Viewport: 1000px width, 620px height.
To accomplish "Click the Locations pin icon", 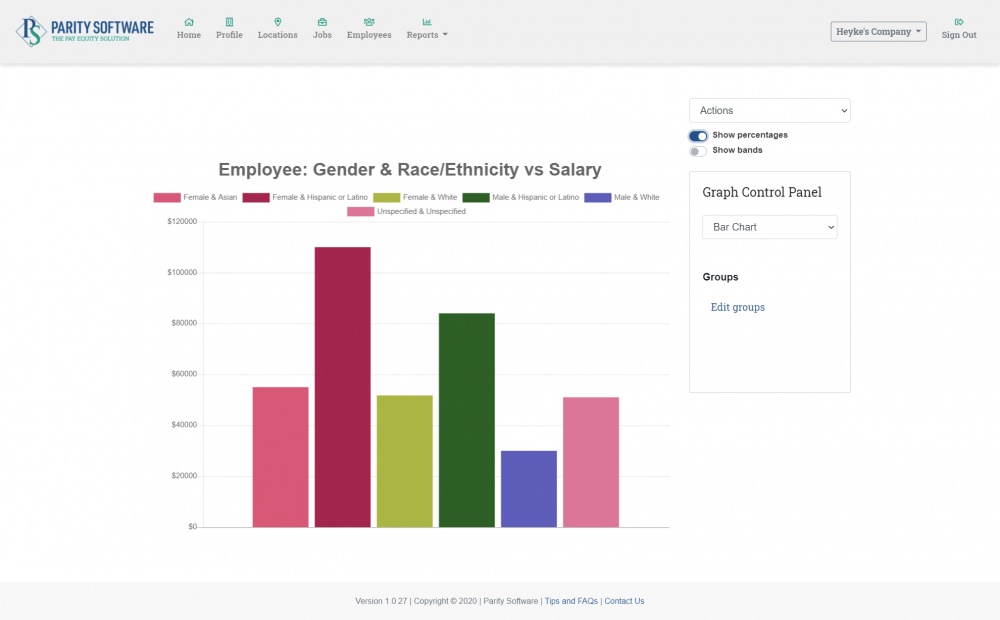I will click(x=277, y=22).
